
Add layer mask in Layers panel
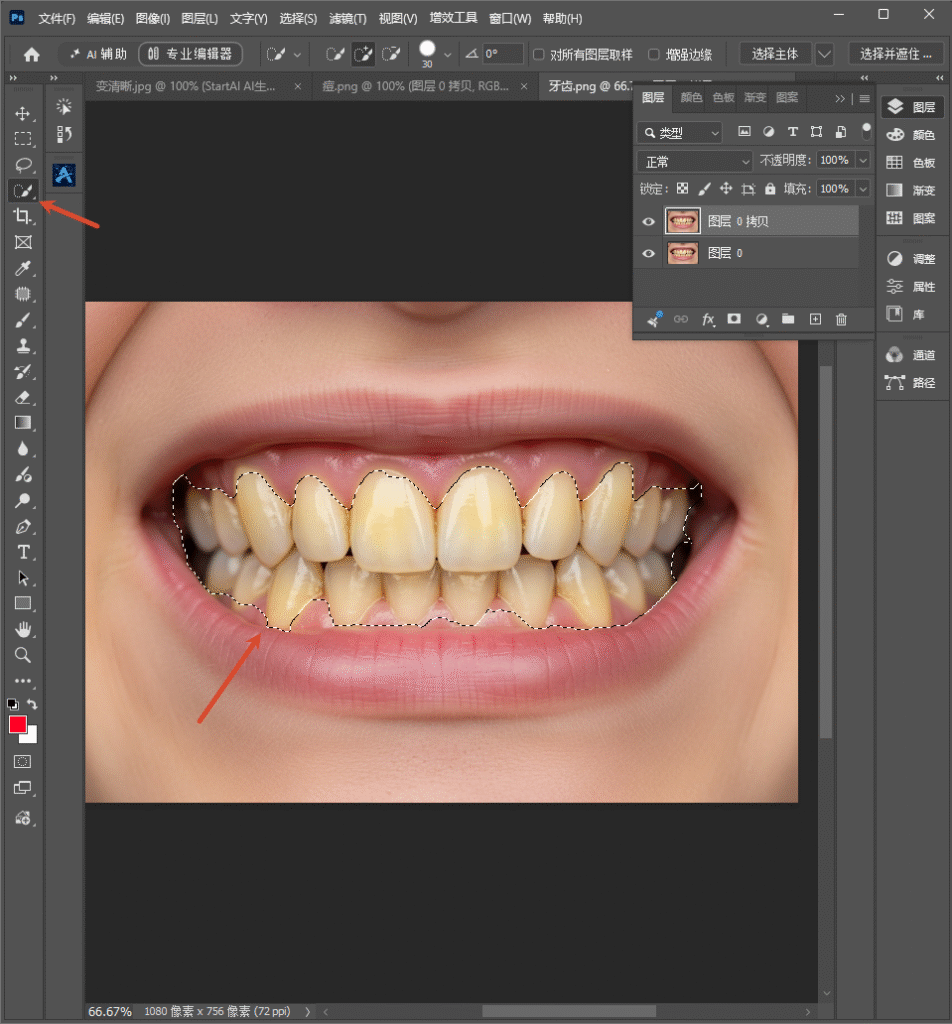tap(734, 319)
